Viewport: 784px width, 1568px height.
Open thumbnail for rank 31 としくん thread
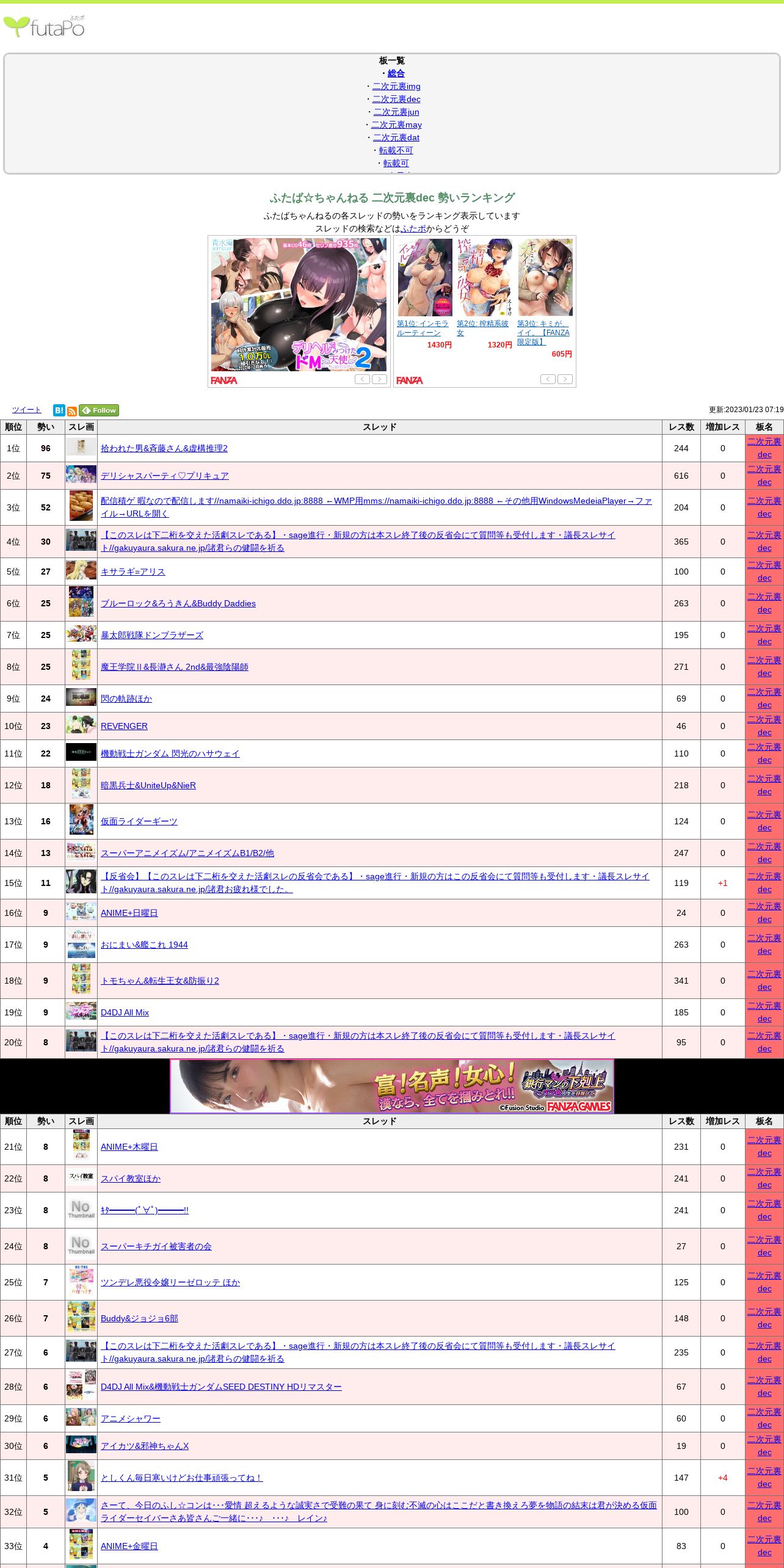click(x=81, y=1476)
